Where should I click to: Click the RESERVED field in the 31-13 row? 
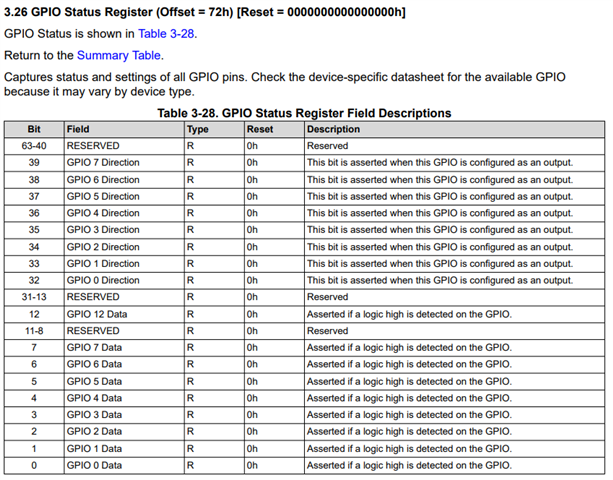click(93, 297)
